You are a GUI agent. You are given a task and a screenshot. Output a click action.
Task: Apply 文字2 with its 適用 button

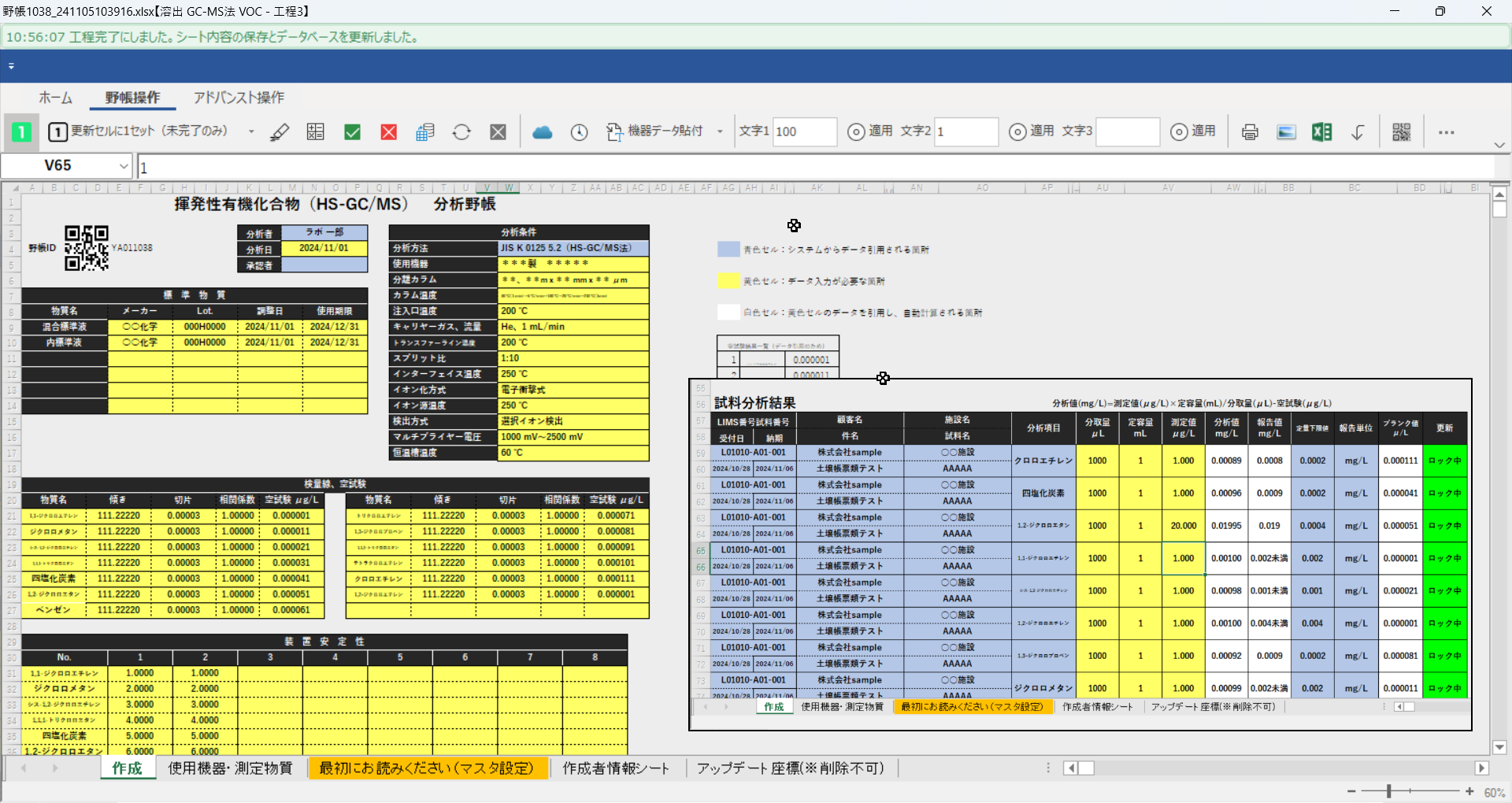(x=1032, y=131)
